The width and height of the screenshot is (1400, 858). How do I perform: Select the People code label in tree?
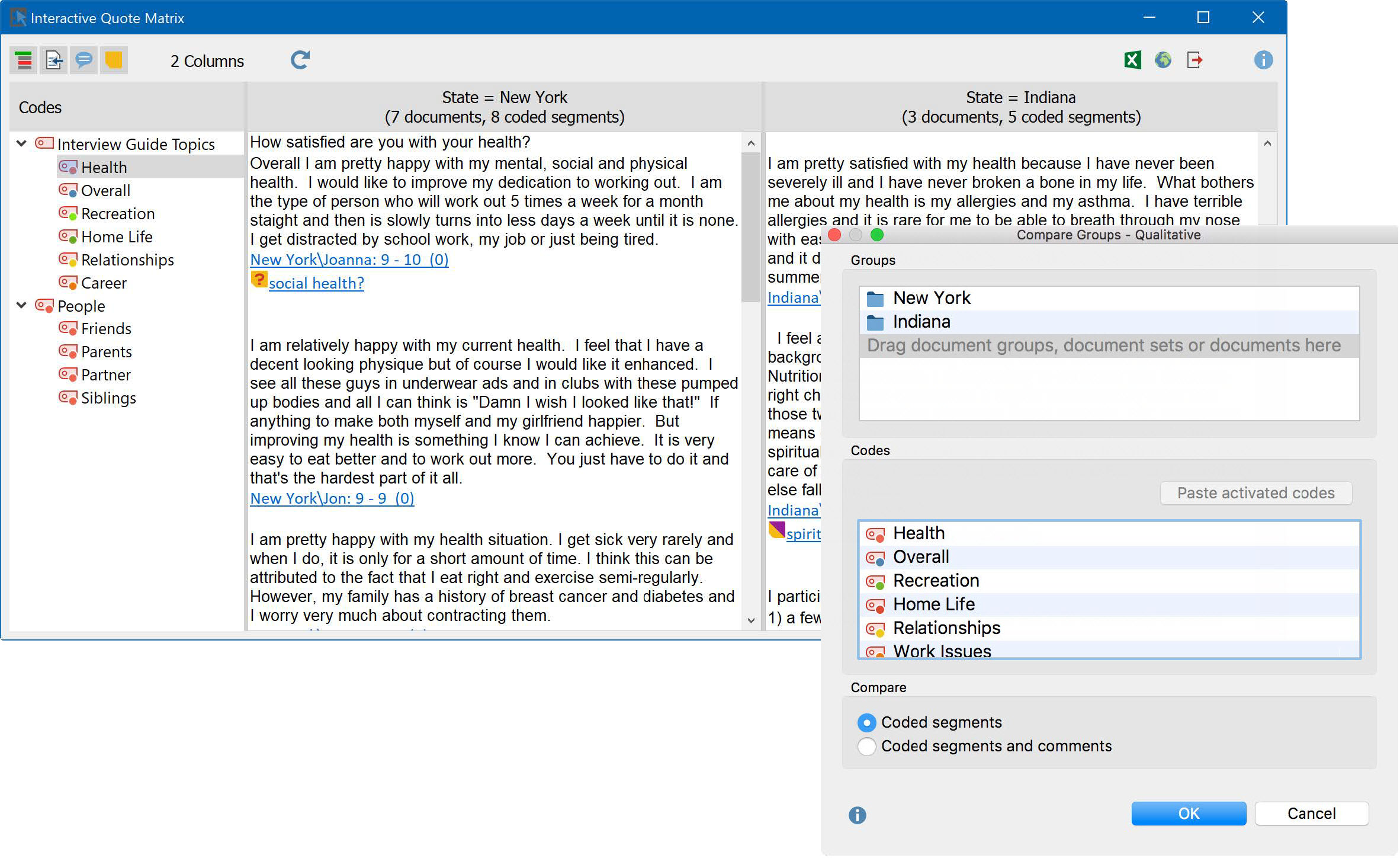[81, 306]
